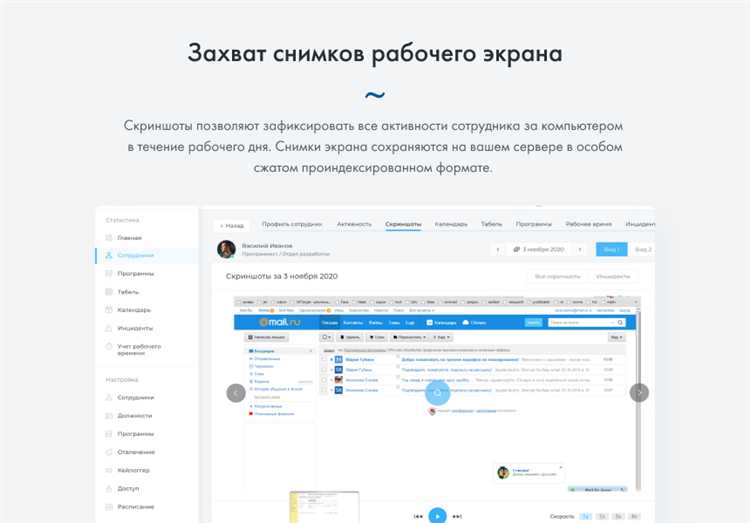This screenshot has width=750, height=523.
Task: Switch to Рабочее время tab
Action: pyautogui.click(x=588, y=224)
